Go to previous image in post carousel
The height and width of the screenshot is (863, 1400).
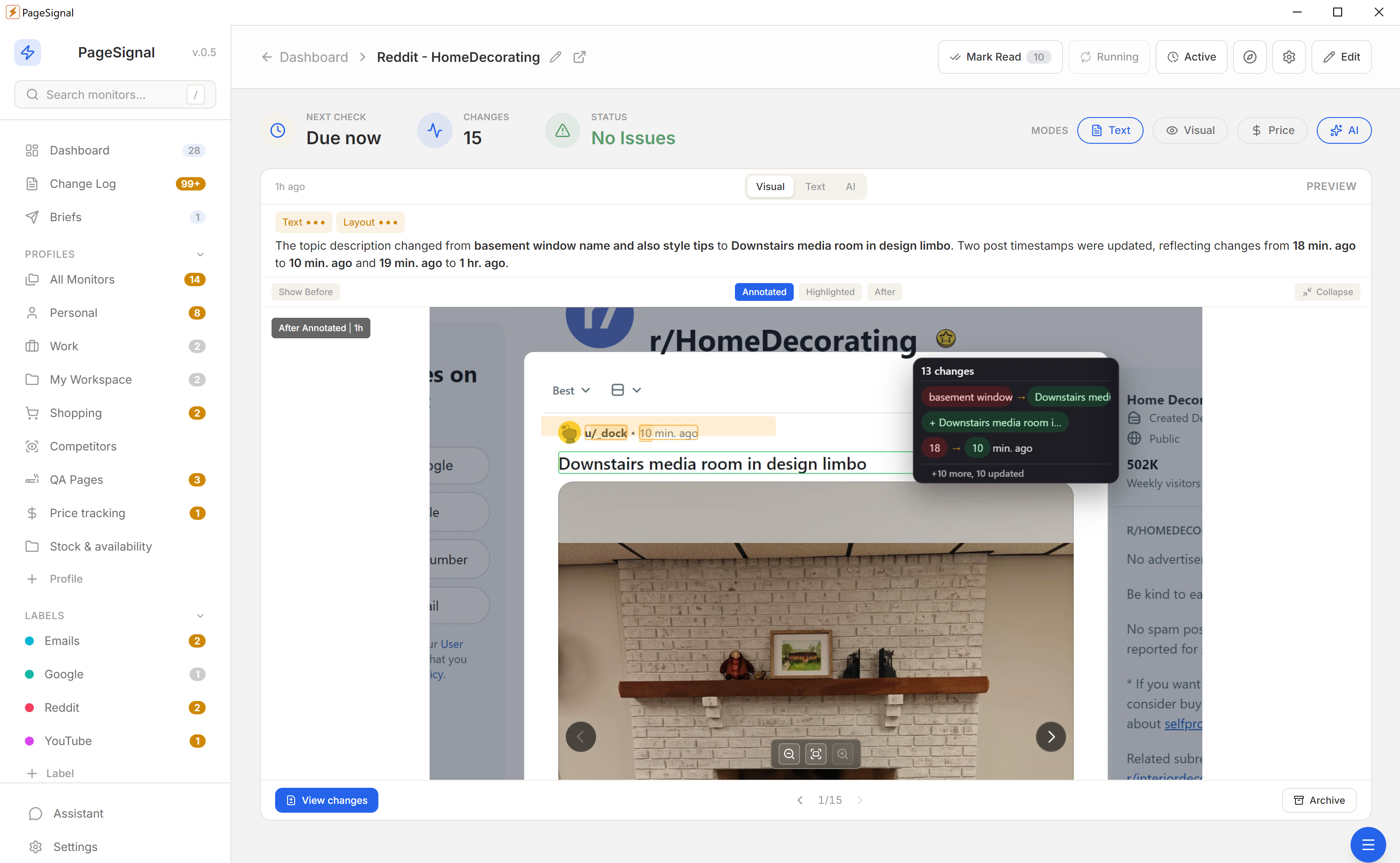coord(580,737)
